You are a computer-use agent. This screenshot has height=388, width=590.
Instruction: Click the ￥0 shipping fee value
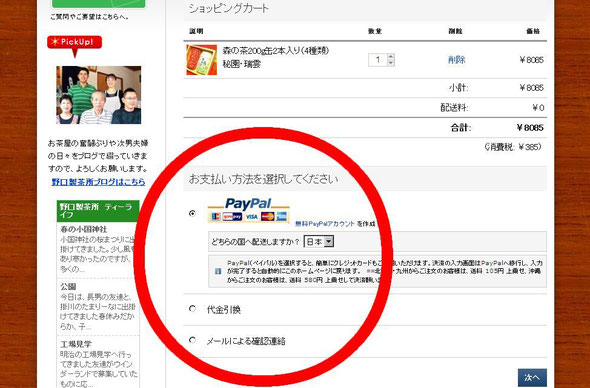click(538, 108)
